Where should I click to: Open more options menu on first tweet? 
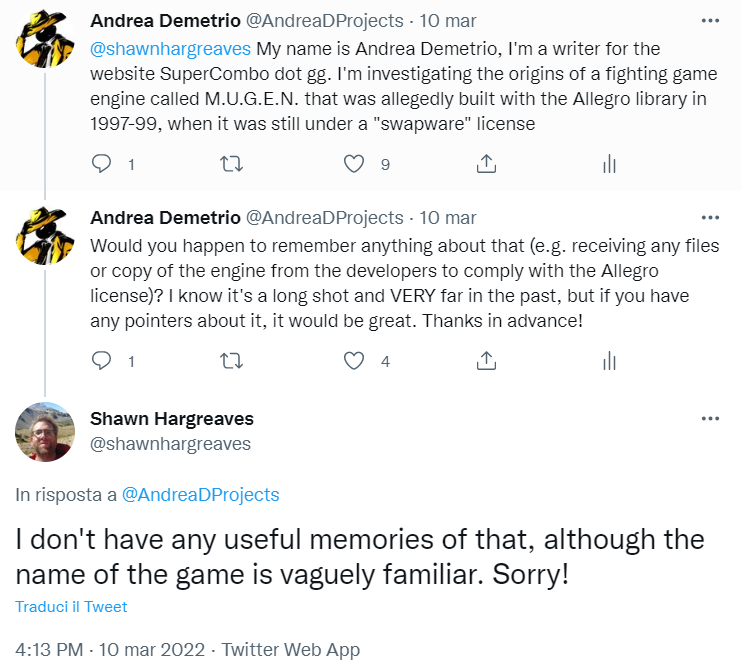pyautogui.click(x=710, y=21)
